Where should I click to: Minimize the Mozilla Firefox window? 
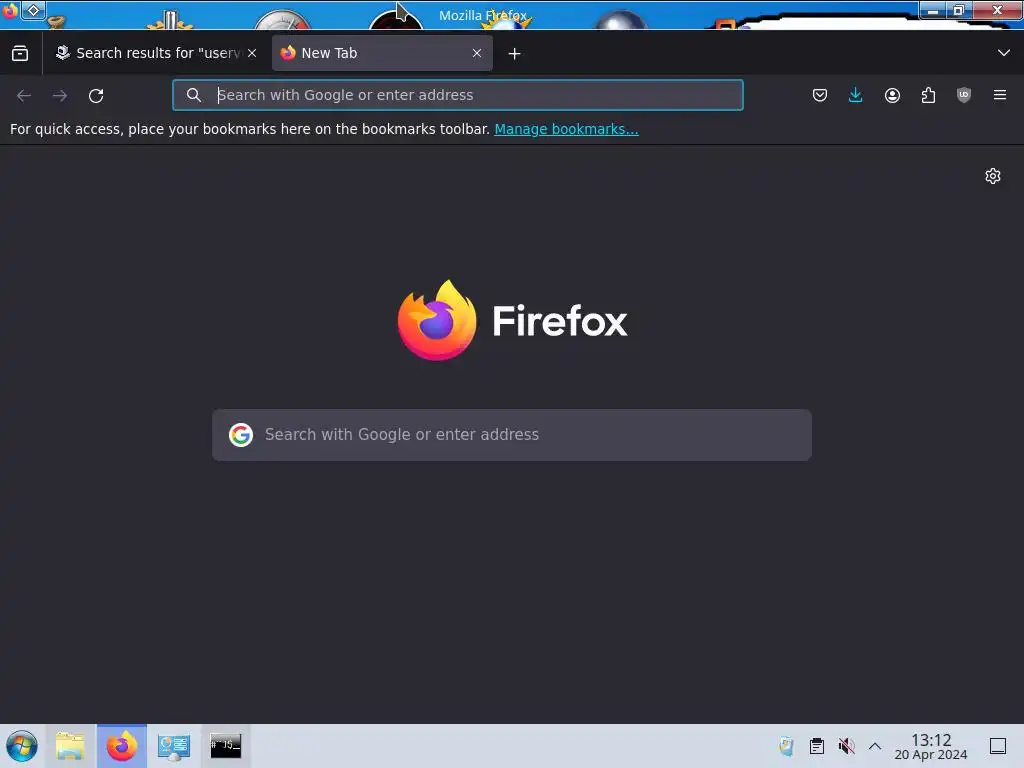coord(933,10)
